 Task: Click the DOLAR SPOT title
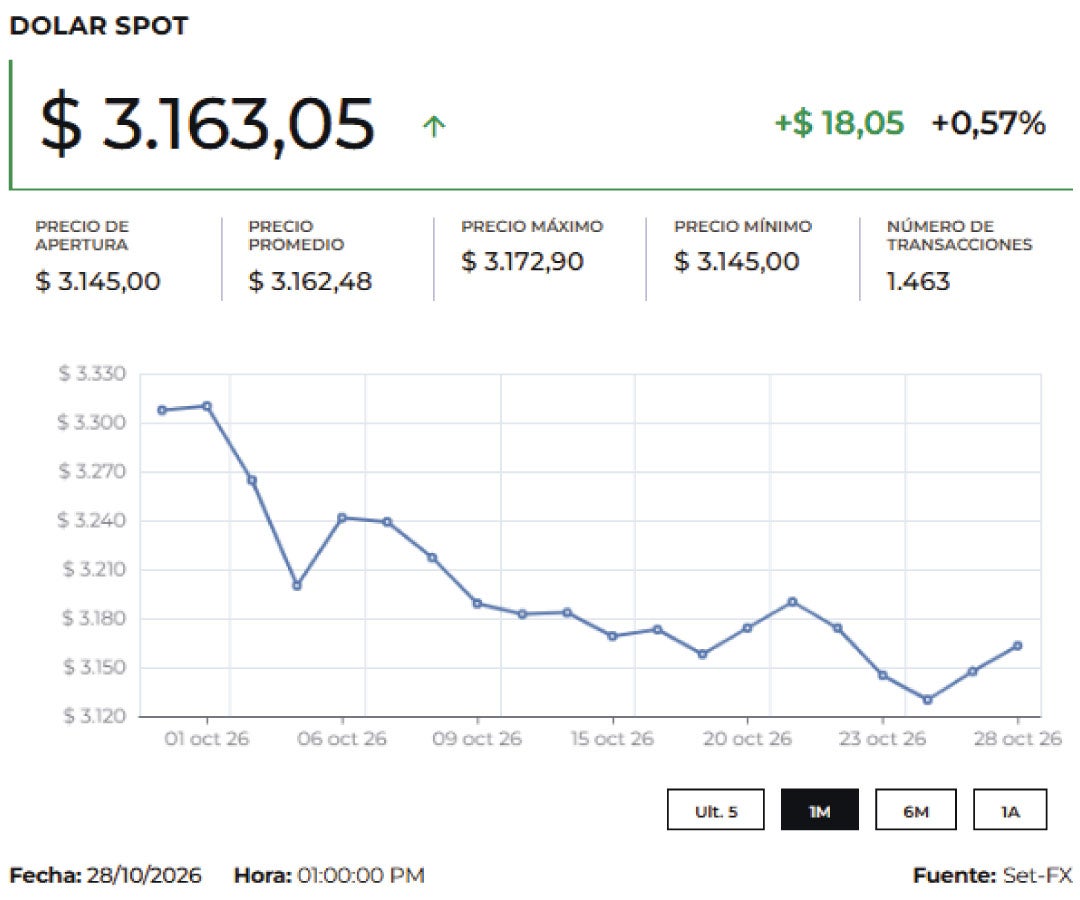pyautogui.click(x=98, y=26)
